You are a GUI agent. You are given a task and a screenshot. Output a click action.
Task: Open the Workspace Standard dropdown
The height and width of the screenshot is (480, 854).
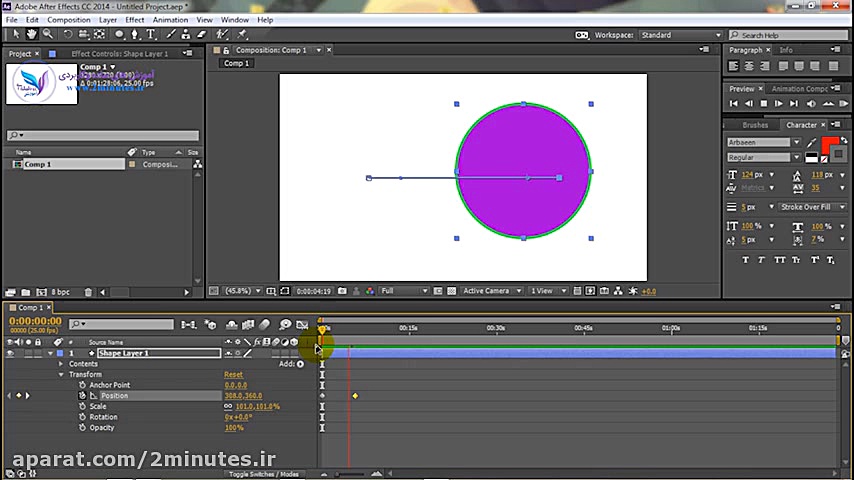(x=680, y=35)
